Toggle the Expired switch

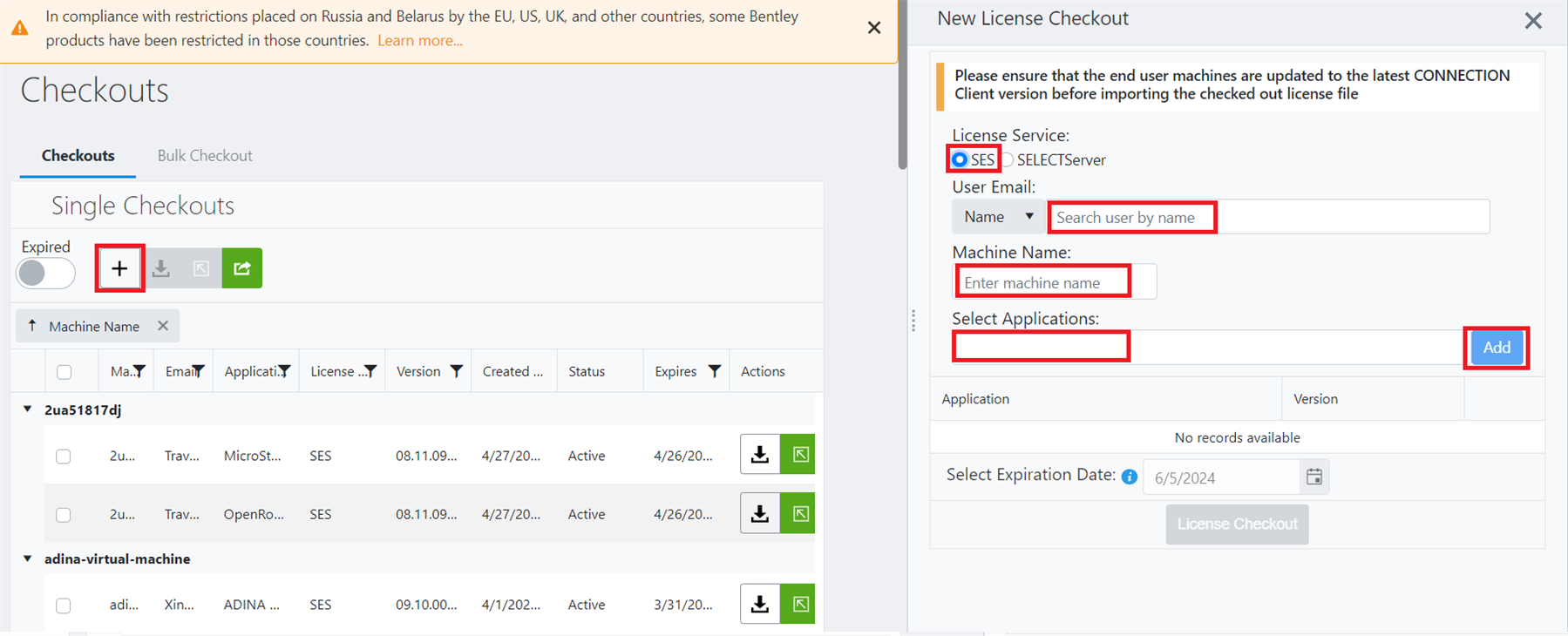(45, 274)
